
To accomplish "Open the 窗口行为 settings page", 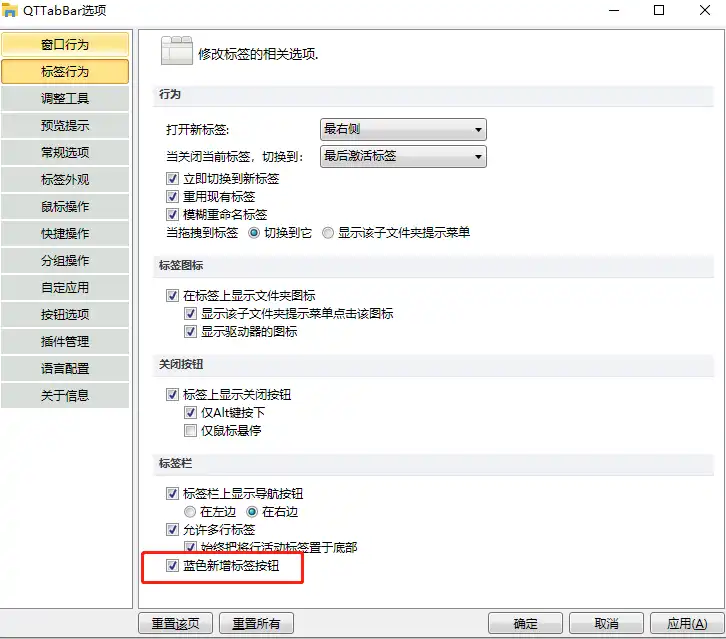I will [65, 44].
